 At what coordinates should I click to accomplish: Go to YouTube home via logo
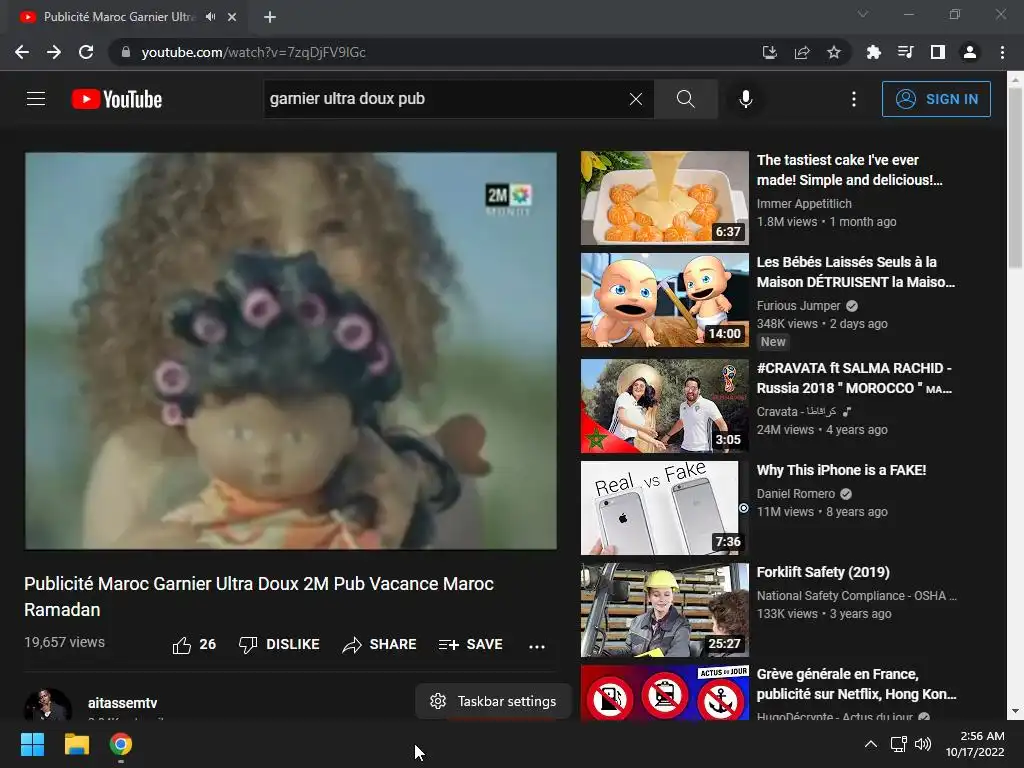(117, 99)
